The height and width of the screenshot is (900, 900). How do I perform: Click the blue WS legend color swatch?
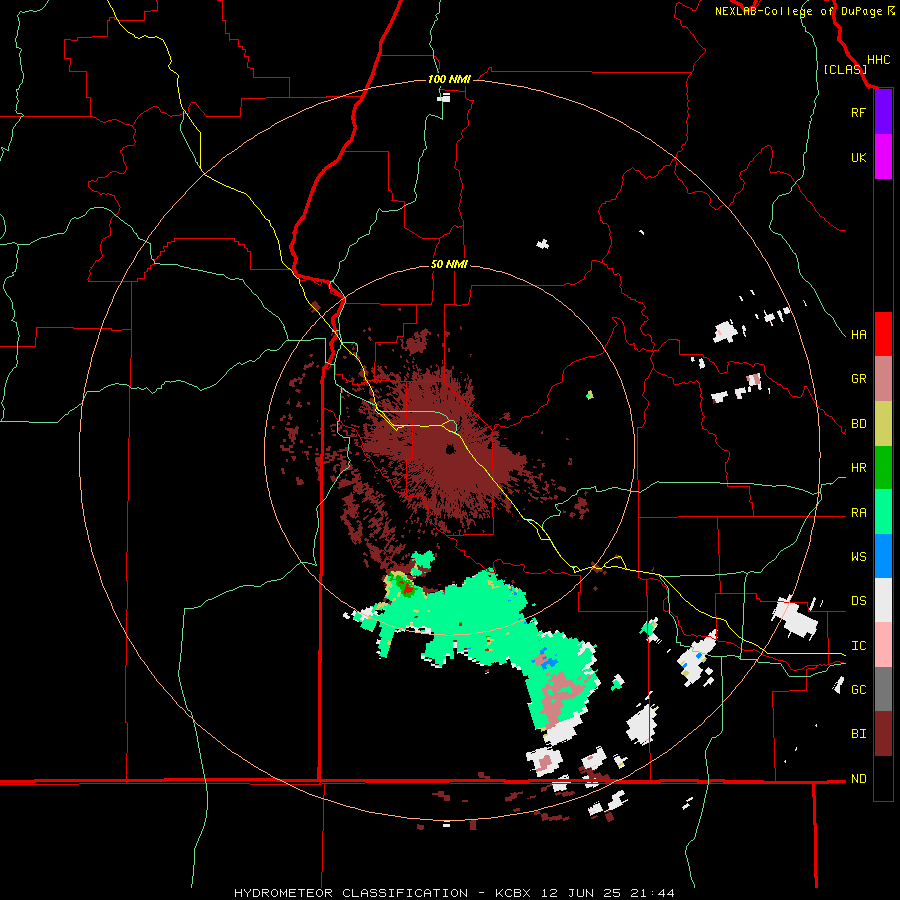pyautogui.click(x=883, y=556)
